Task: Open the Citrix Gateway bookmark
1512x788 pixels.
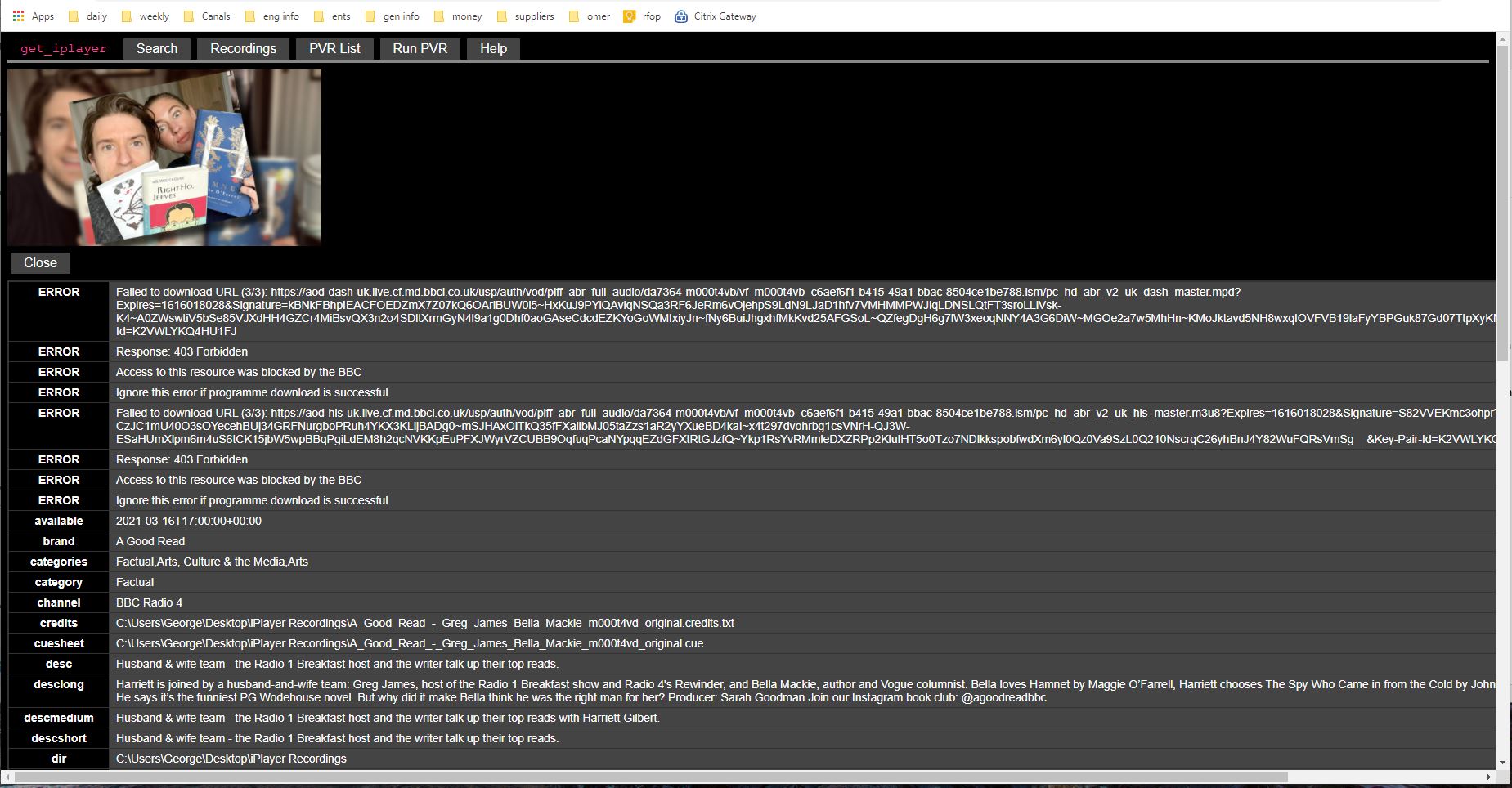Action: point(724,16)
